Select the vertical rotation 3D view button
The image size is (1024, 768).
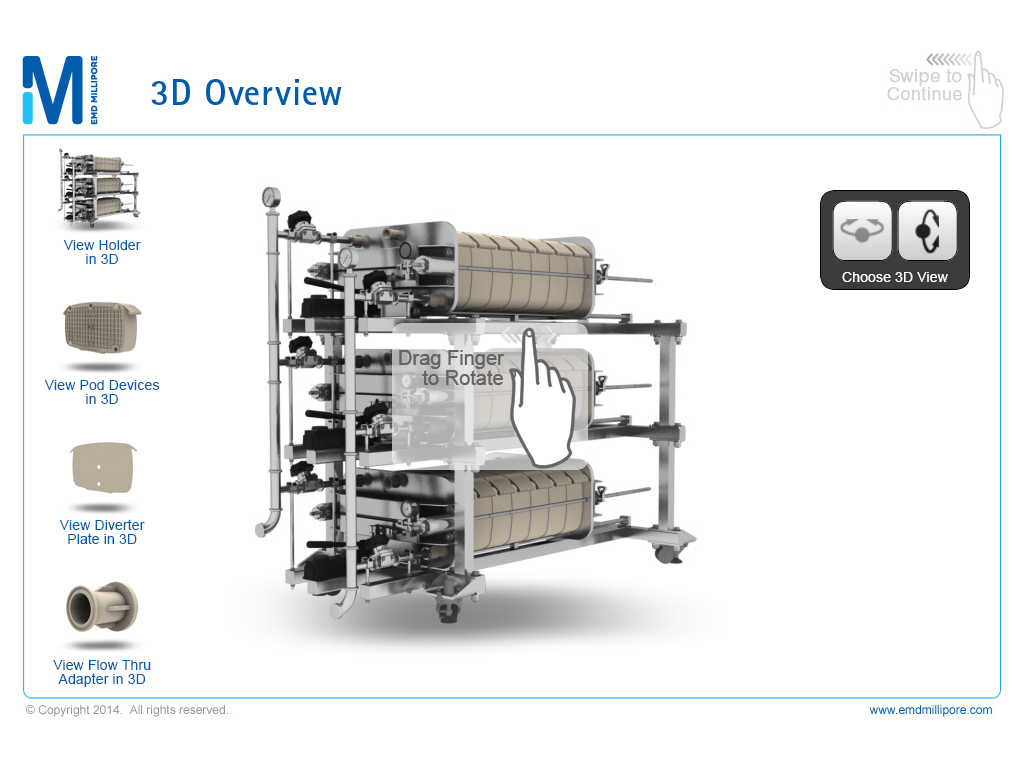coord(927,231)
